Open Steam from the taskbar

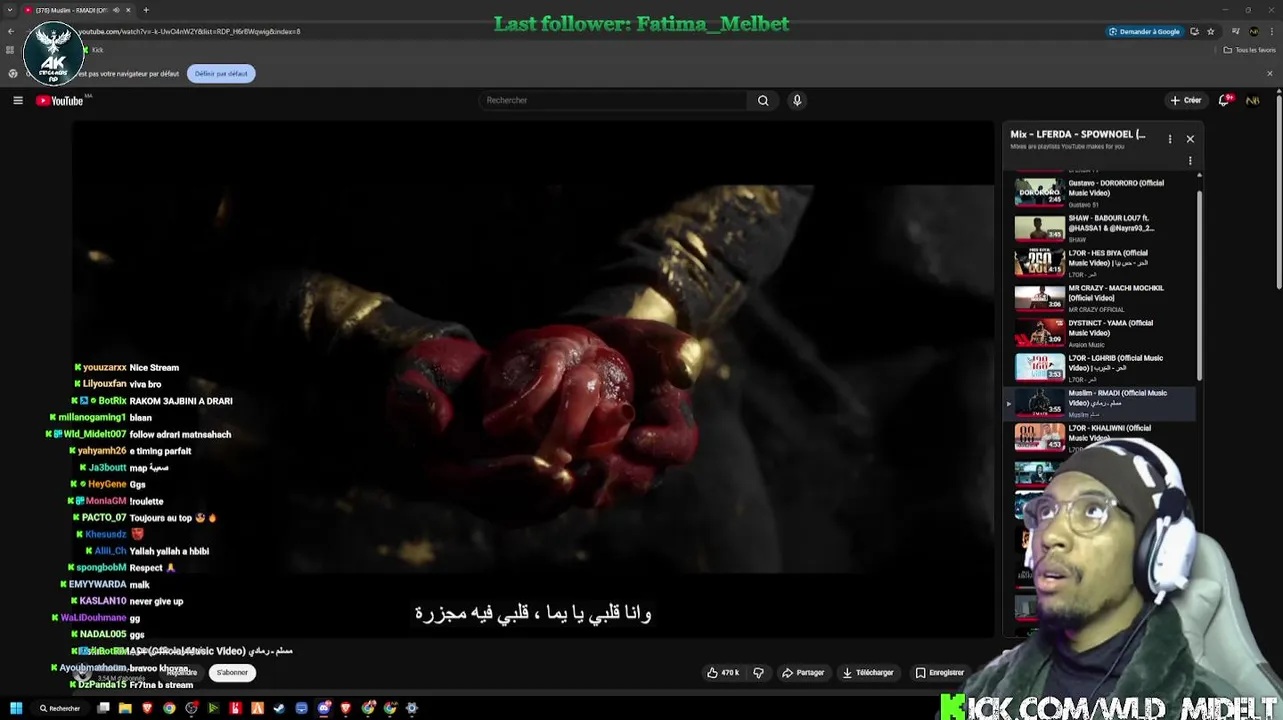tap(279, 708)
